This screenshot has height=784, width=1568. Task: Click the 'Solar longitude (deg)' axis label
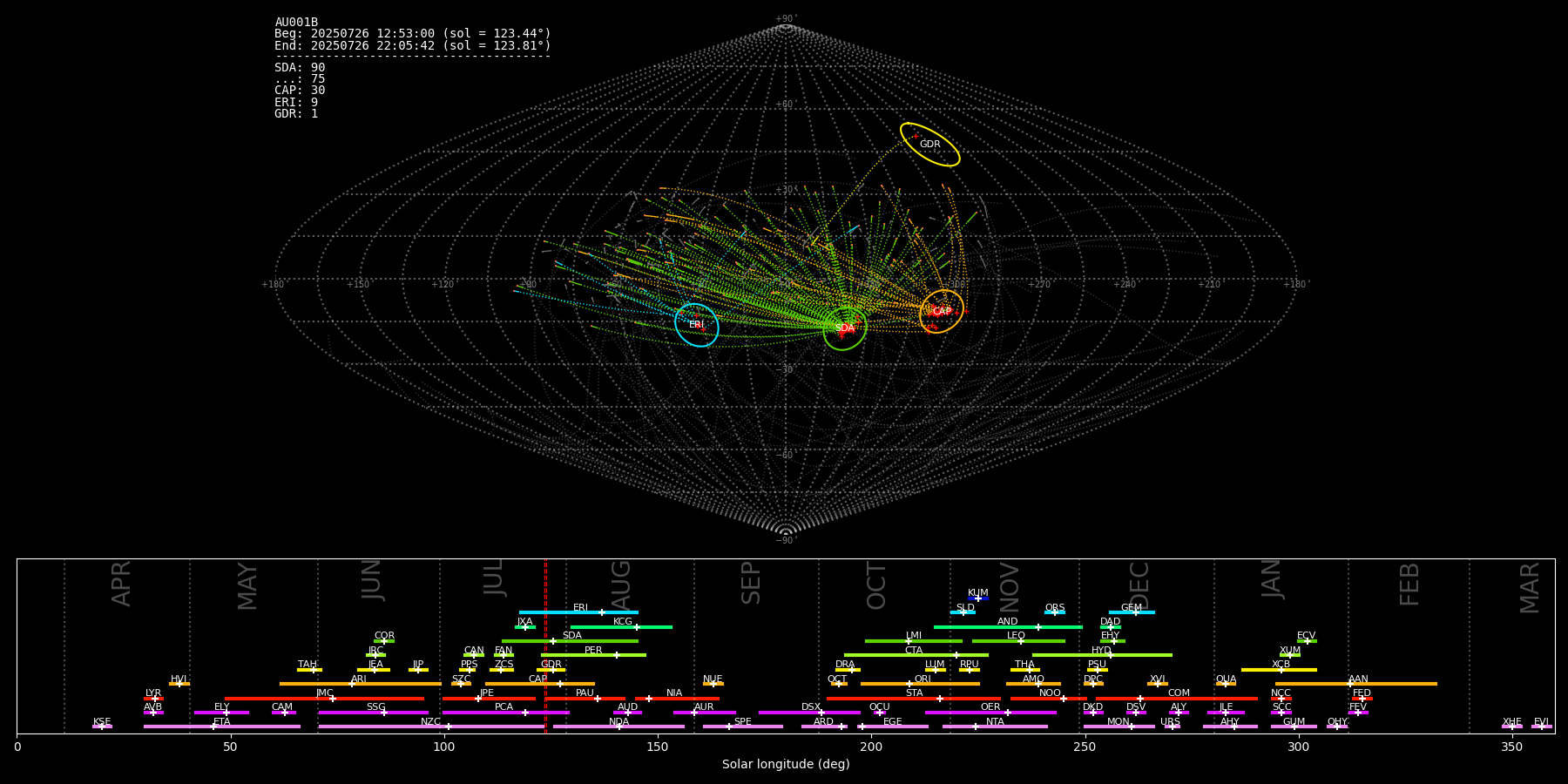click(x=786, y=765)
